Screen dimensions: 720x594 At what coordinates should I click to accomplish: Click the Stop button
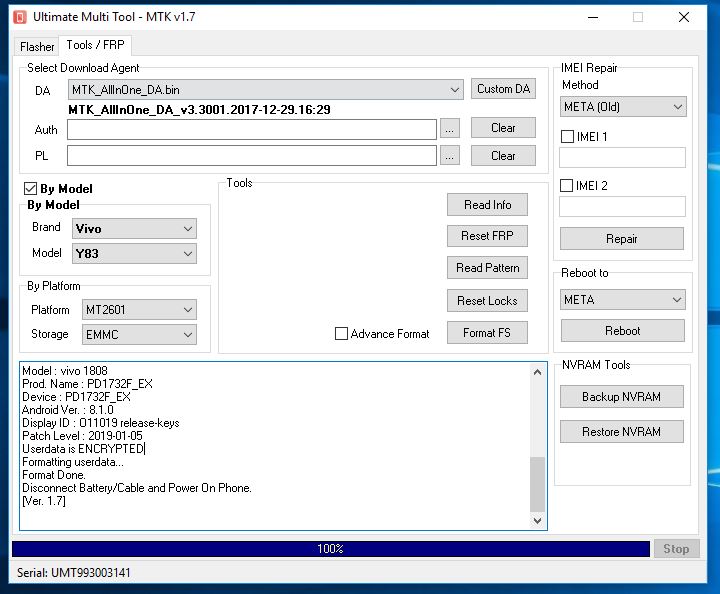[x=676, y=549]
